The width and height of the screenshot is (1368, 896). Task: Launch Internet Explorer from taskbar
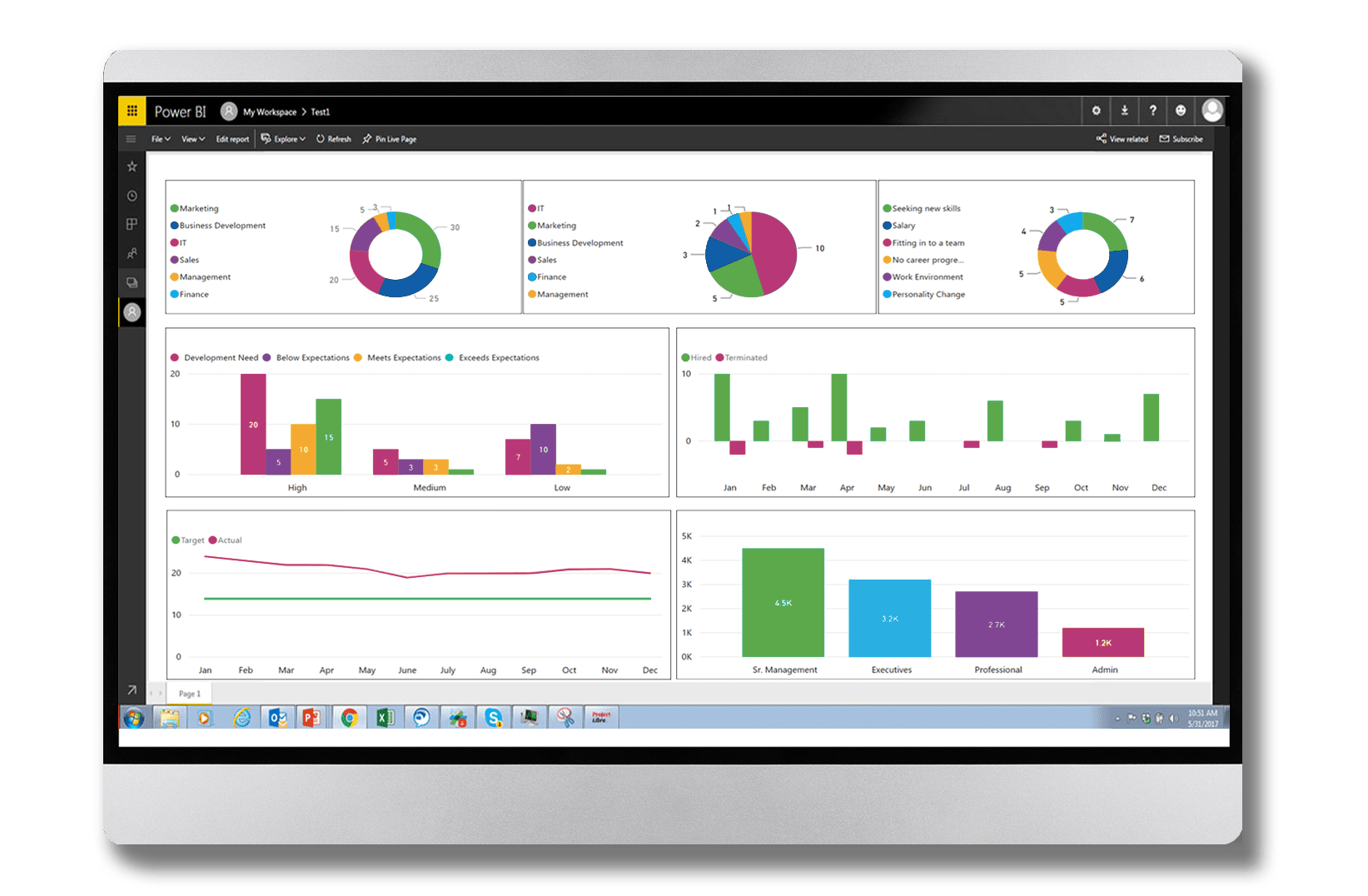tap(242, 718)
